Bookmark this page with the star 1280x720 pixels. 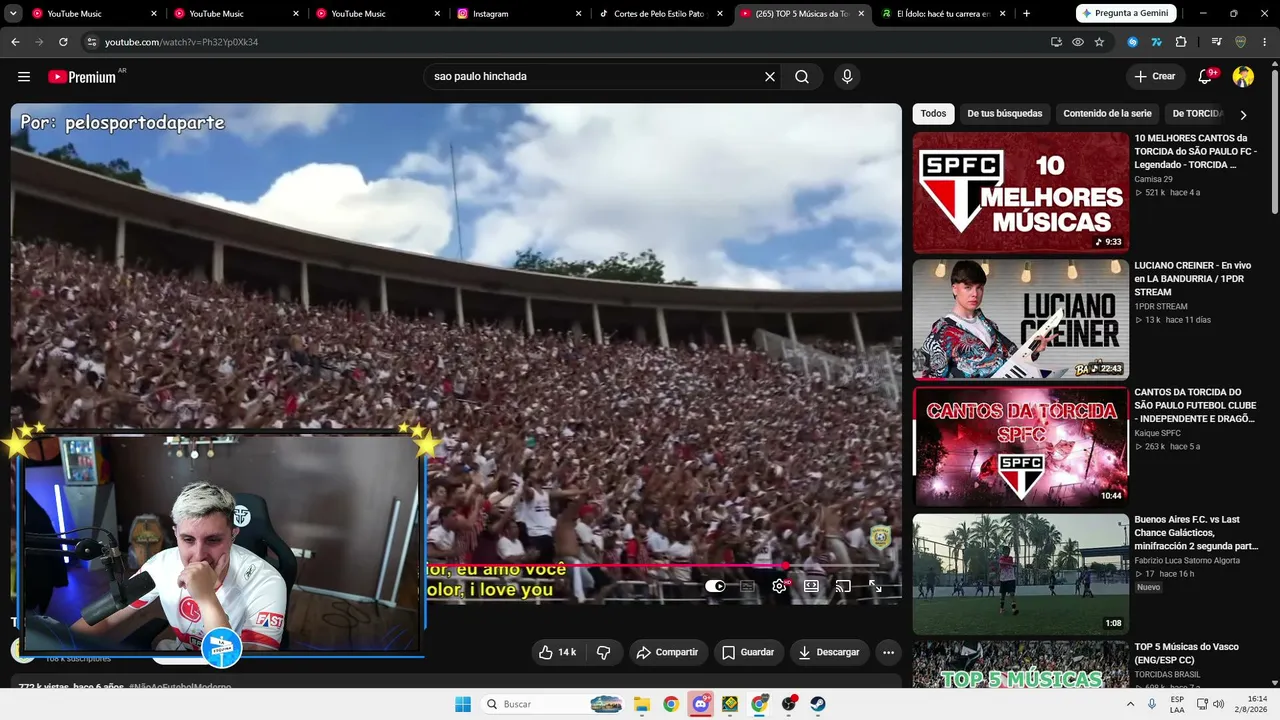(1099, 42)
